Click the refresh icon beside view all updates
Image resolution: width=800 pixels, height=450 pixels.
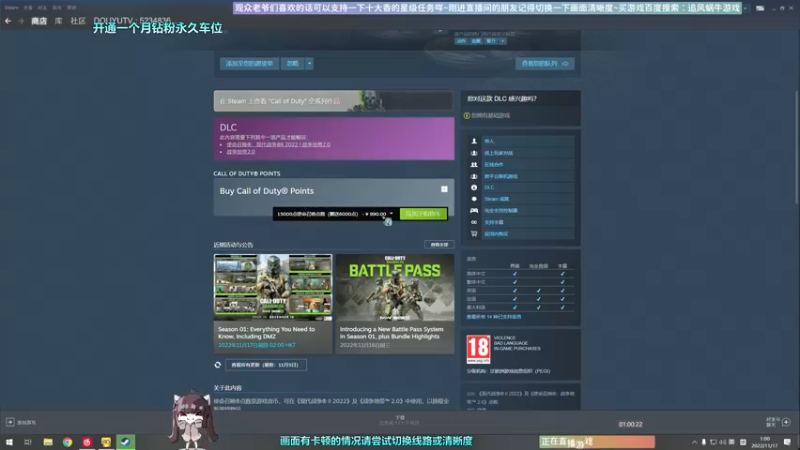pyautogui.click(x=218, y=365)
